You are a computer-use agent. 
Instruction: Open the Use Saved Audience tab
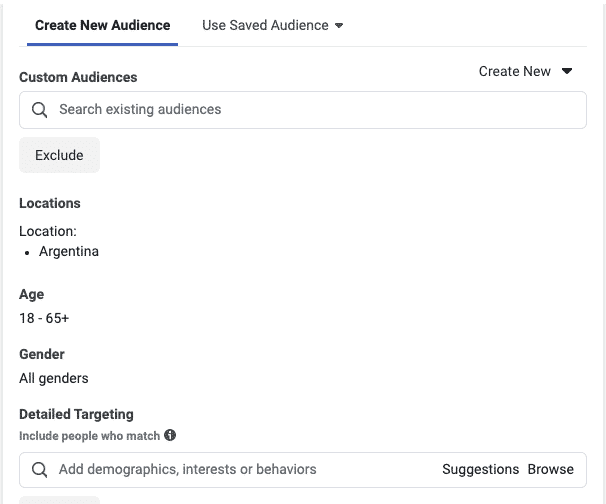click(265, 25)
